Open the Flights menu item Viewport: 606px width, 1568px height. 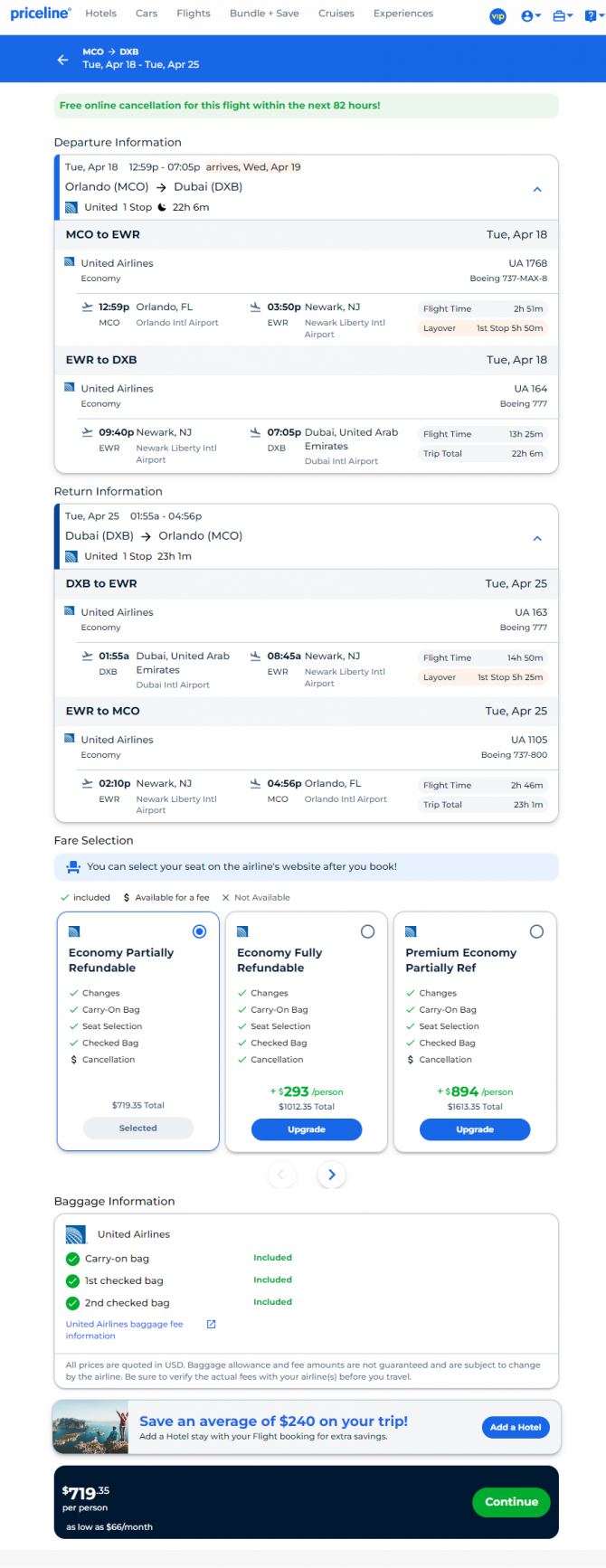pos(194,14)
